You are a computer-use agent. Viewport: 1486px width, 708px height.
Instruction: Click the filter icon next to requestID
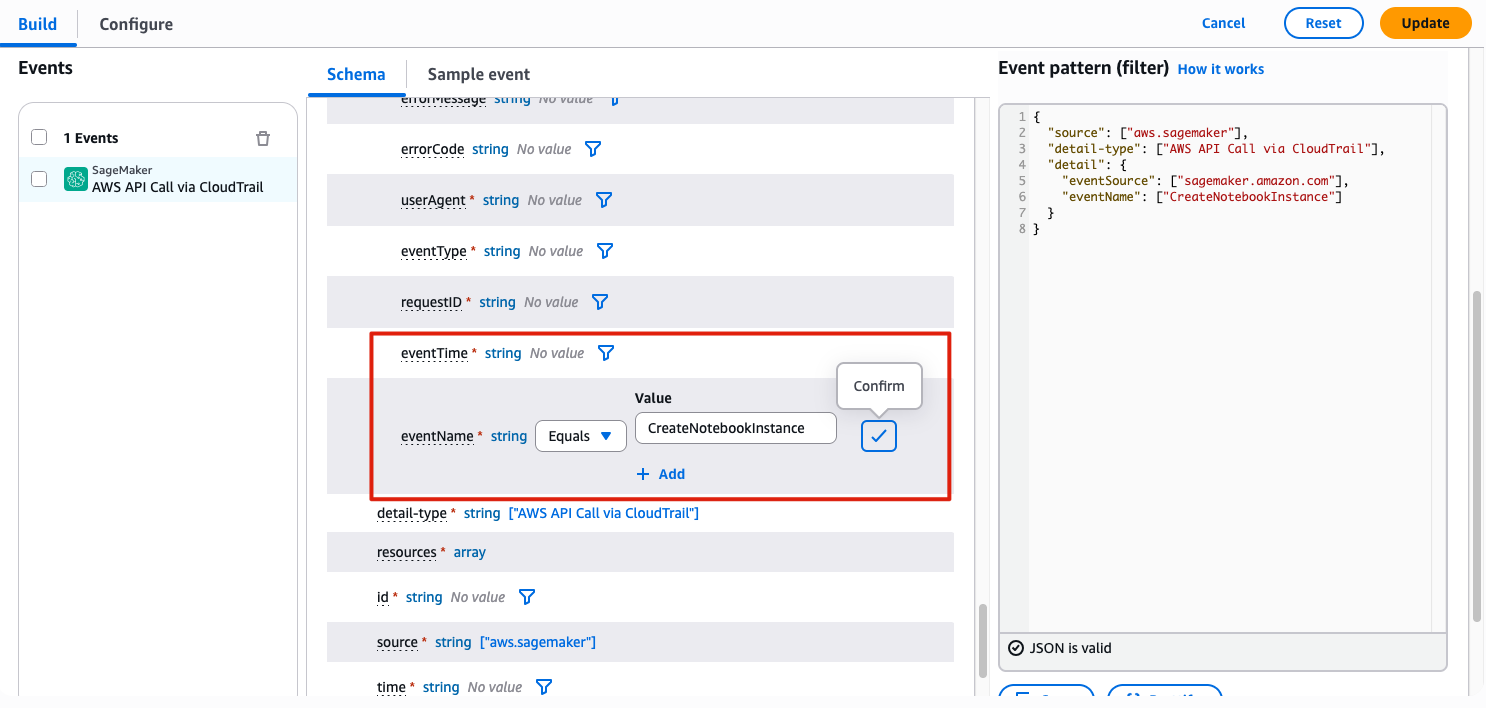pos(600,302)
